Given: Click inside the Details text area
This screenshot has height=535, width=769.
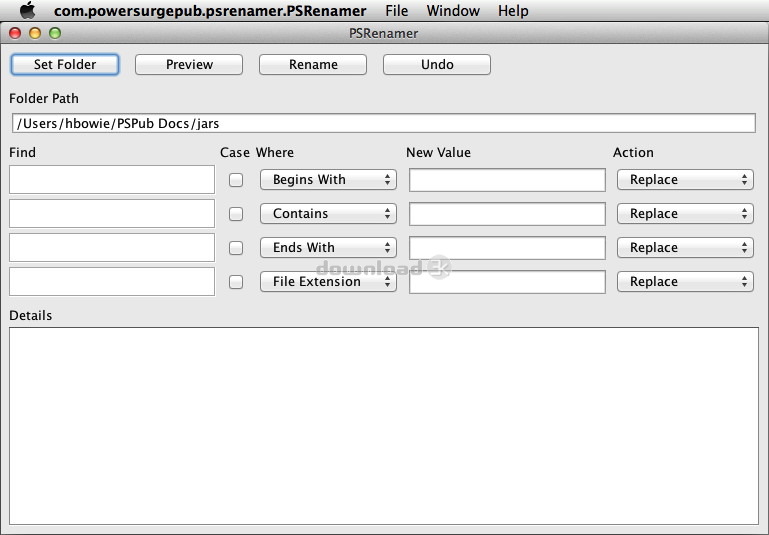Looking at the screenshot, I should point(384,426).
